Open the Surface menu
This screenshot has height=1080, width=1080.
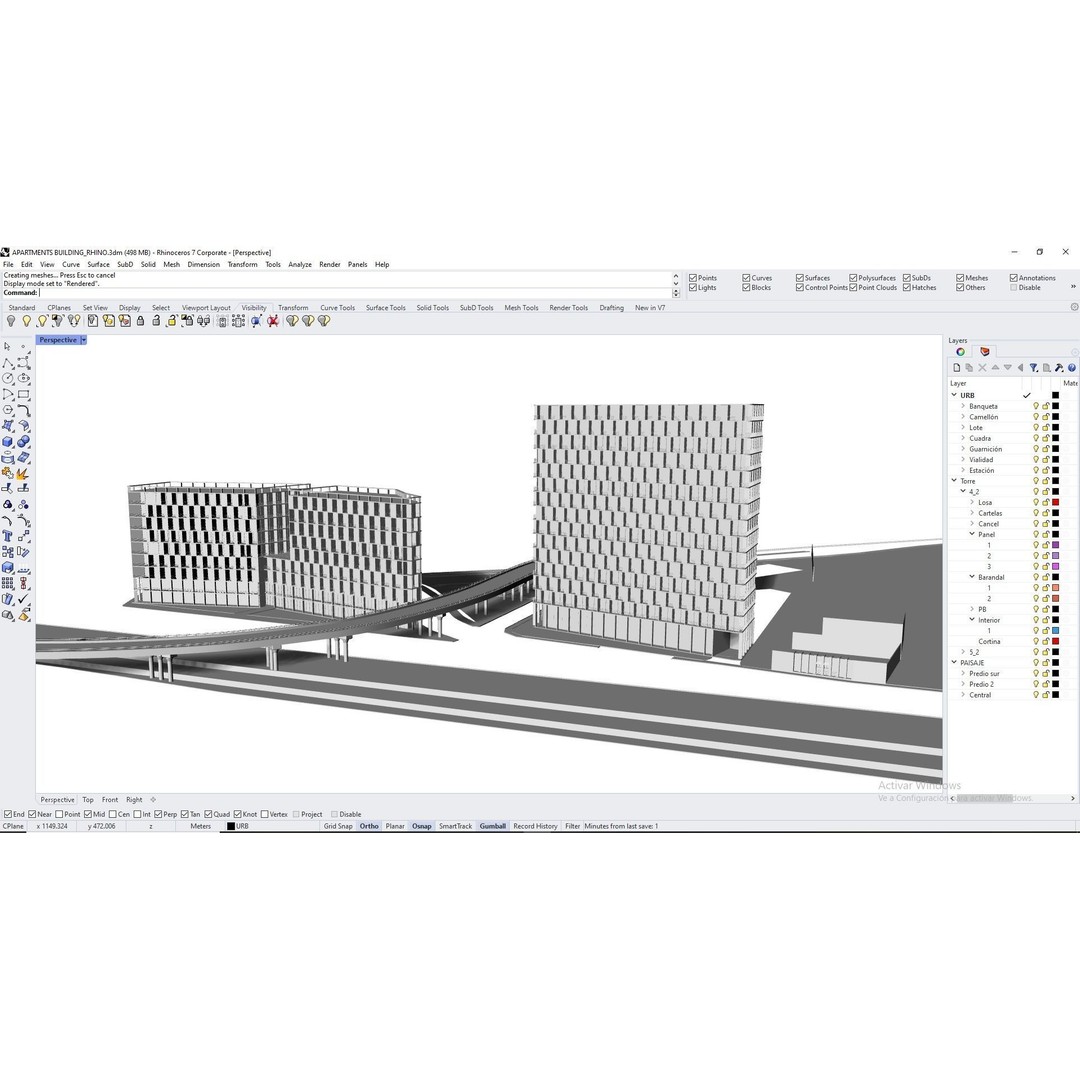(x=98, y=264)
